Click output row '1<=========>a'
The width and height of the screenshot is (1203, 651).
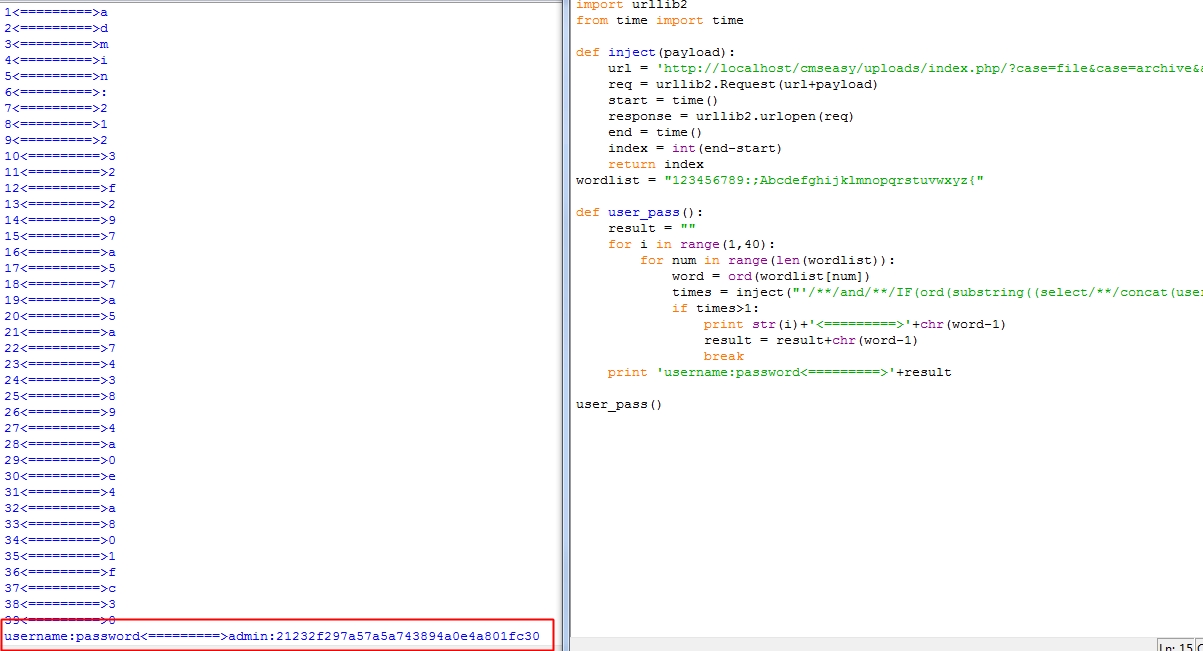[56, 12]
